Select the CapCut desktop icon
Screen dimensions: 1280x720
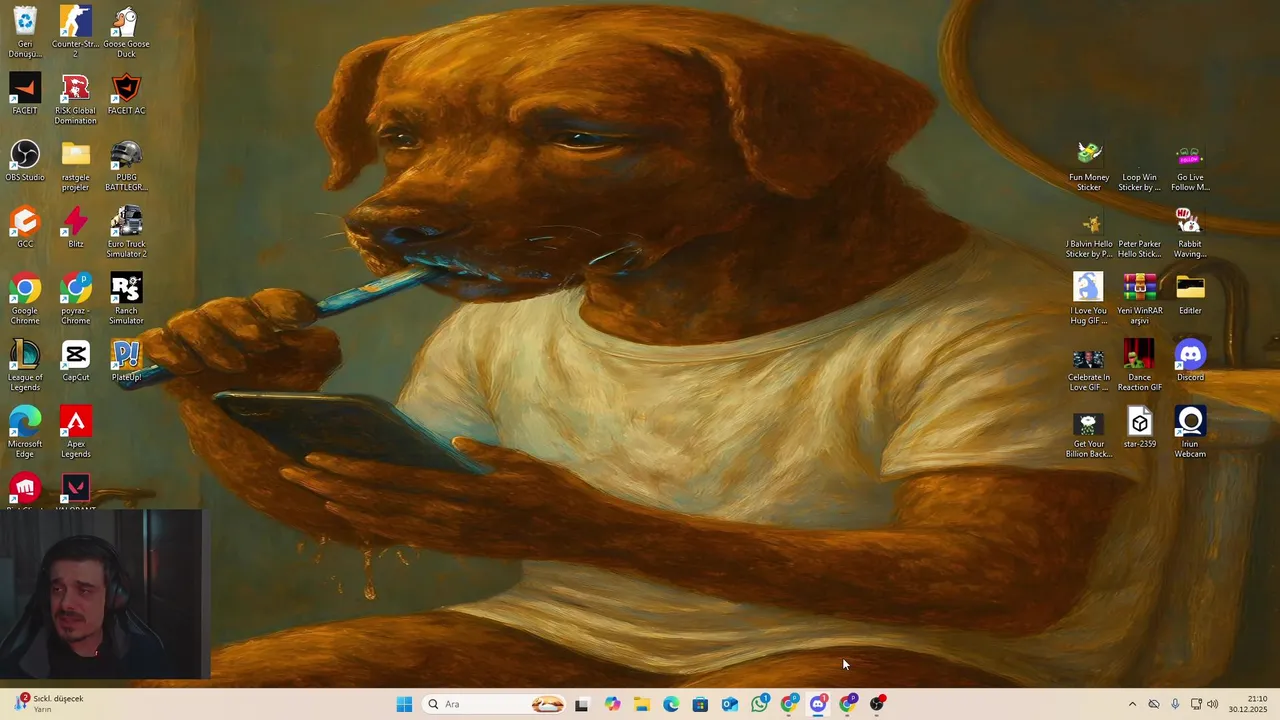tap(75, 361)
